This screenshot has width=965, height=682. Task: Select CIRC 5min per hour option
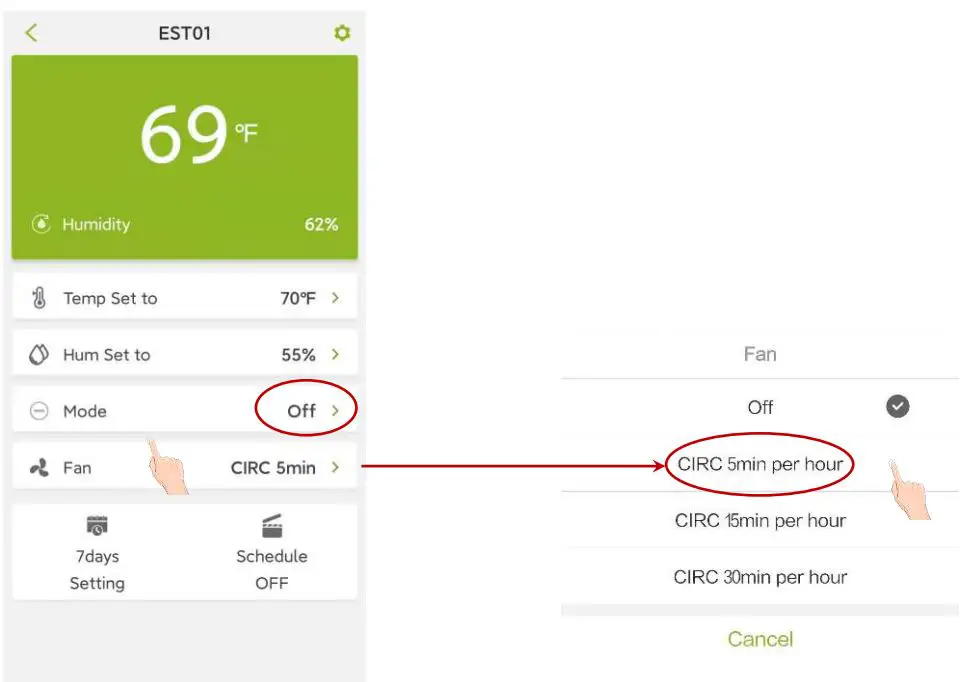point(761,463)
